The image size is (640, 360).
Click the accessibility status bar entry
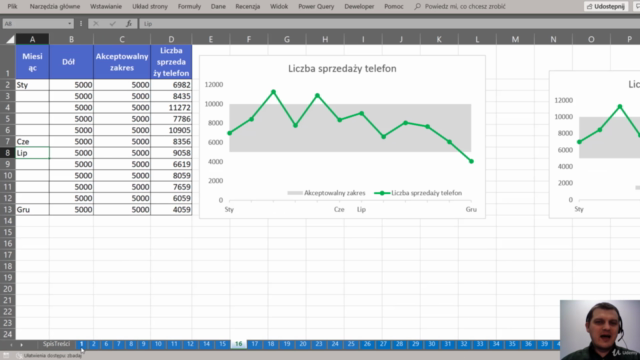(49, 356)
